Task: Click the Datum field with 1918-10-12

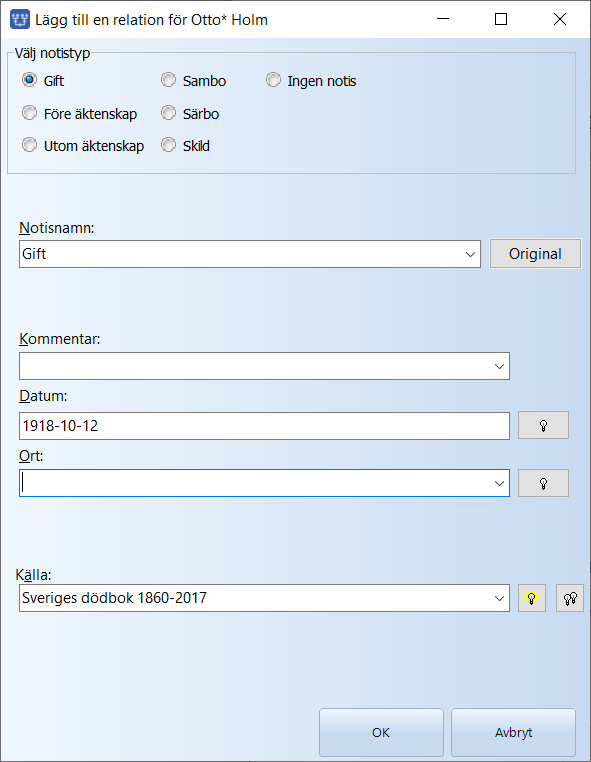Action: pyautogui.click(x=264, y=426)
